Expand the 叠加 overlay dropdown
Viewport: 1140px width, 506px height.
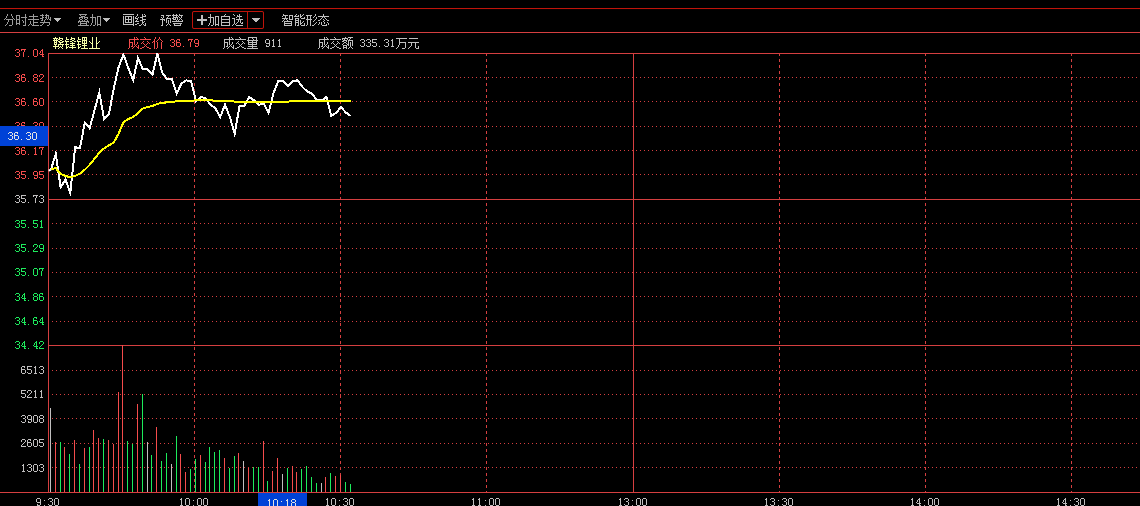pyautogui.click(x=93, y=20)
